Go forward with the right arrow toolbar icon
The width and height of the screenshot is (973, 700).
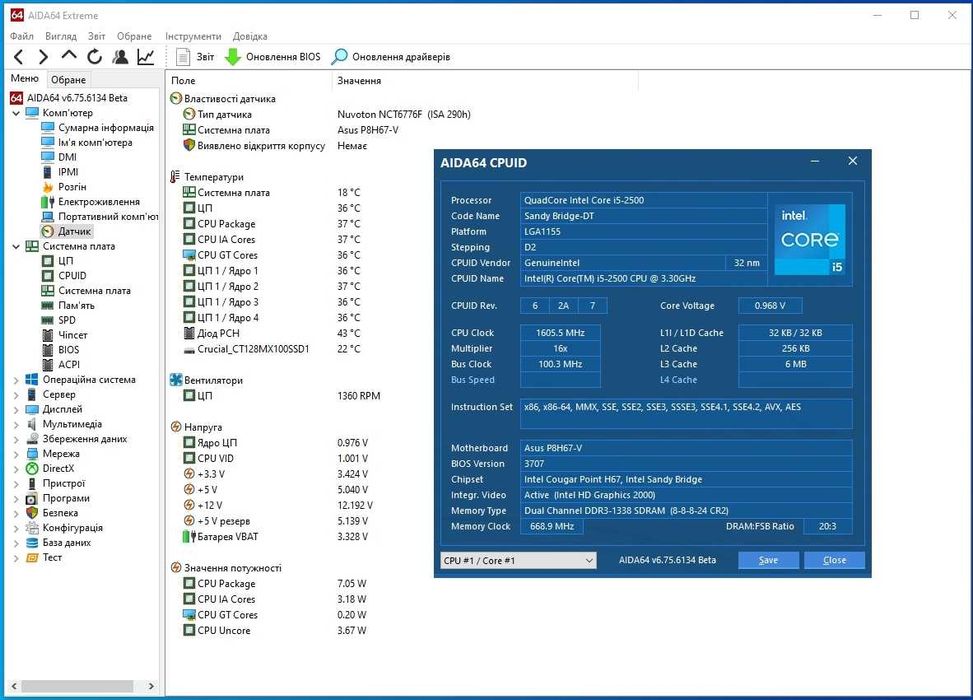[43, 57]
